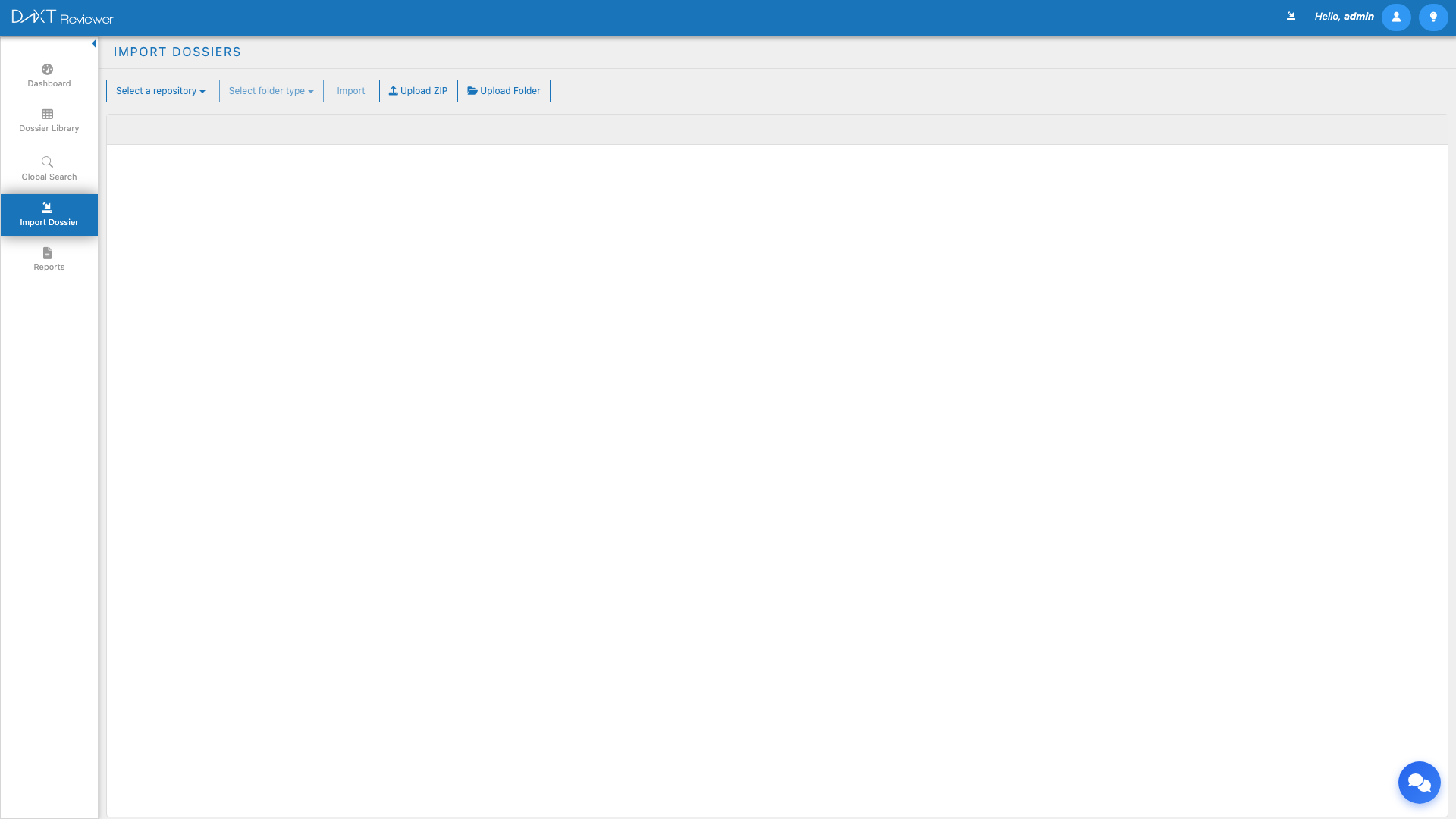The image size is (1456, 819).
Task: Expand the Select folder type dropdown
Action: 271,91
